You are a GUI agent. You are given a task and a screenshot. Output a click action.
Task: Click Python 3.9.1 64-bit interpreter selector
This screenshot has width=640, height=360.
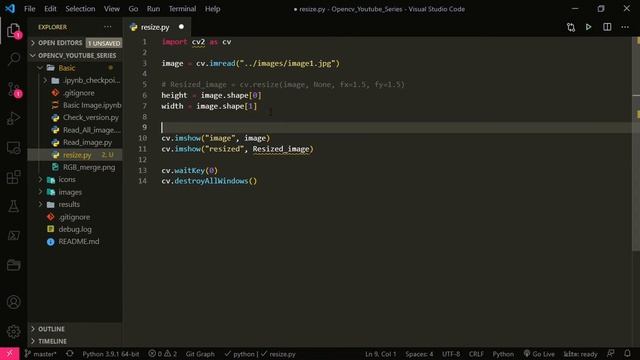pyautogui.click(x=111, y=354)
